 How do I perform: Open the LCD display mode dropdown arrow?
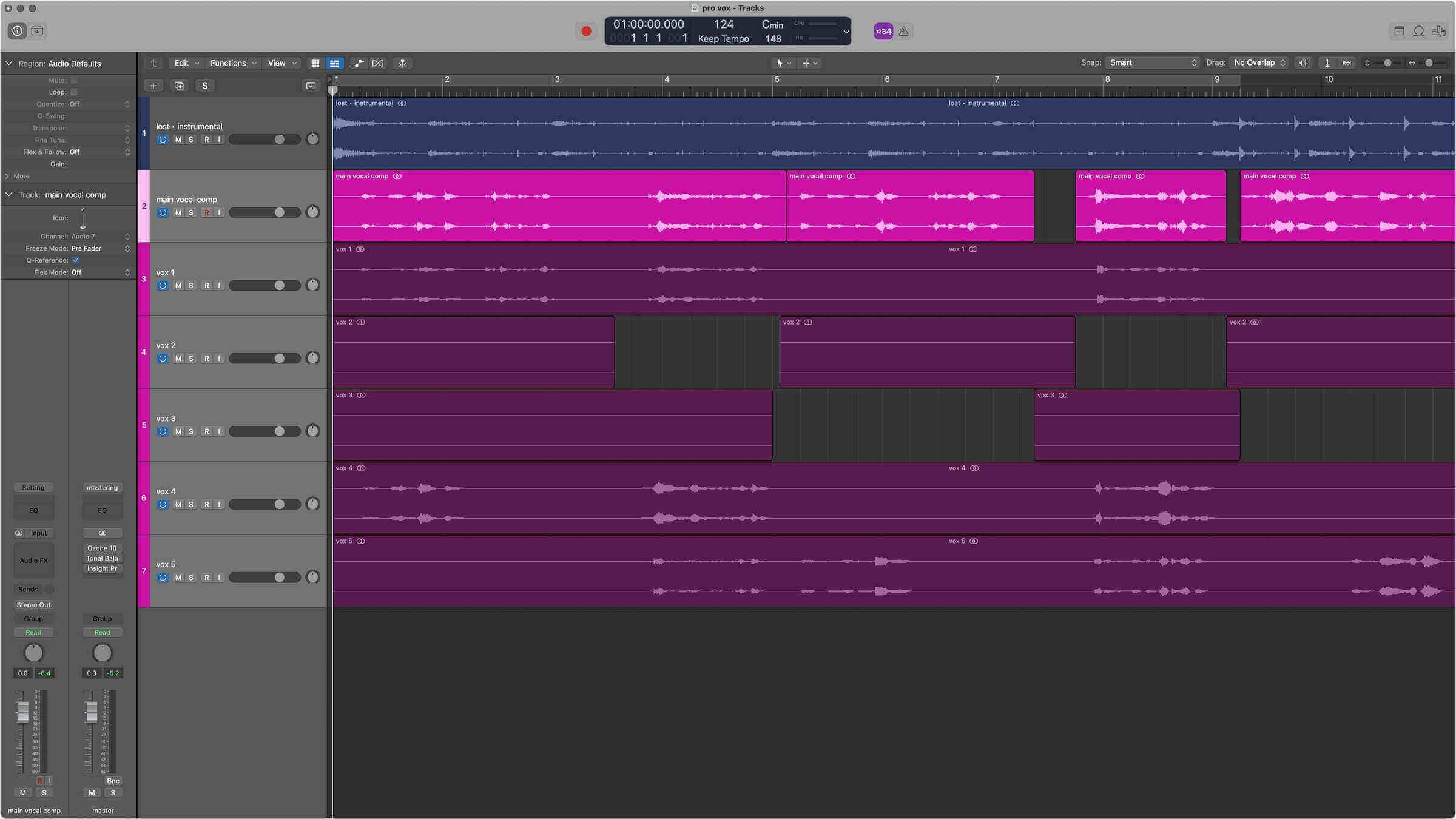tap(846, 32)
